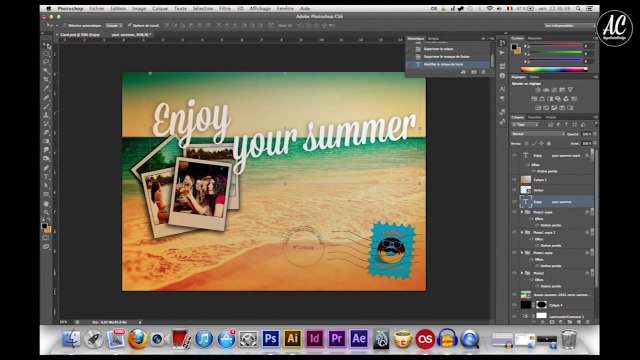This screenshot has height=360, width=640.
Task: Expand the Photo2 group
Action: click(x=522, y=273)
